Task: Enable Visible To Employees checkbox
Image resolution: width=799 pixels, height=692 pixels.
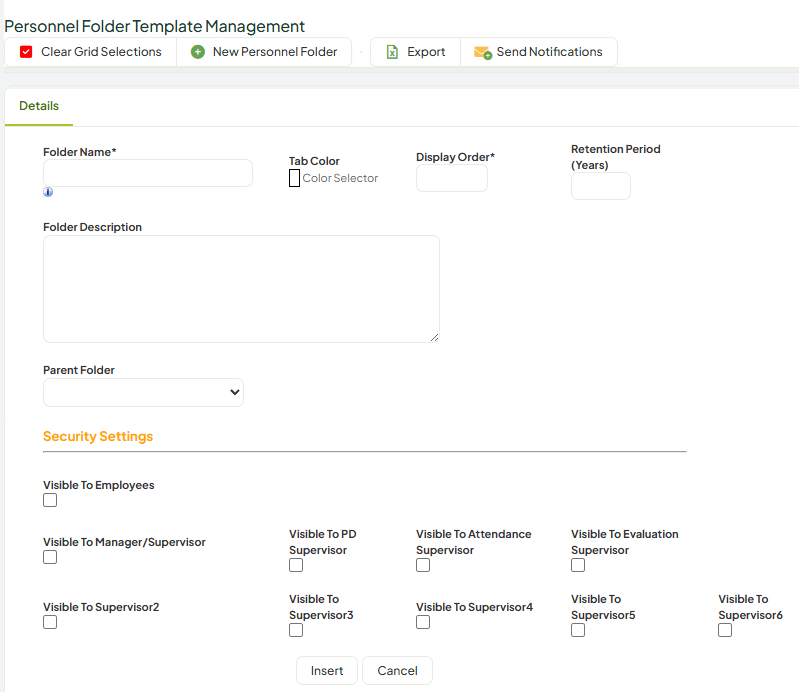Action: (50, 500)
